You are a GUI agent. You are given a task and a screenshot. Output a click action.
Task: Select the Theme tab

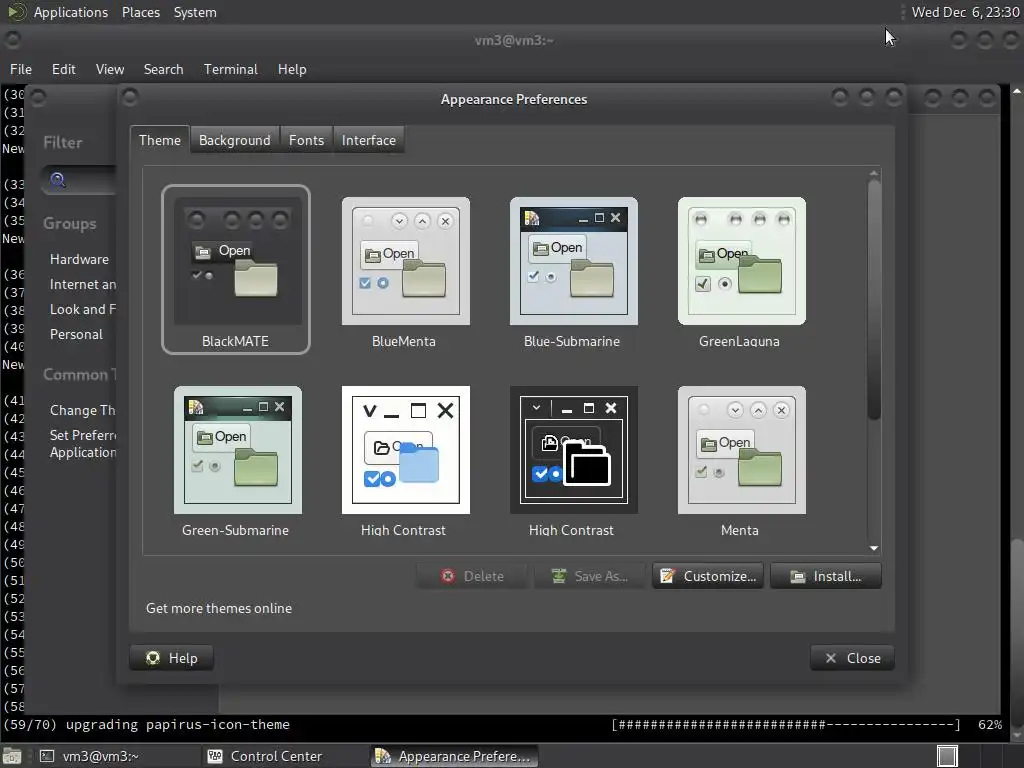(159, 140)
